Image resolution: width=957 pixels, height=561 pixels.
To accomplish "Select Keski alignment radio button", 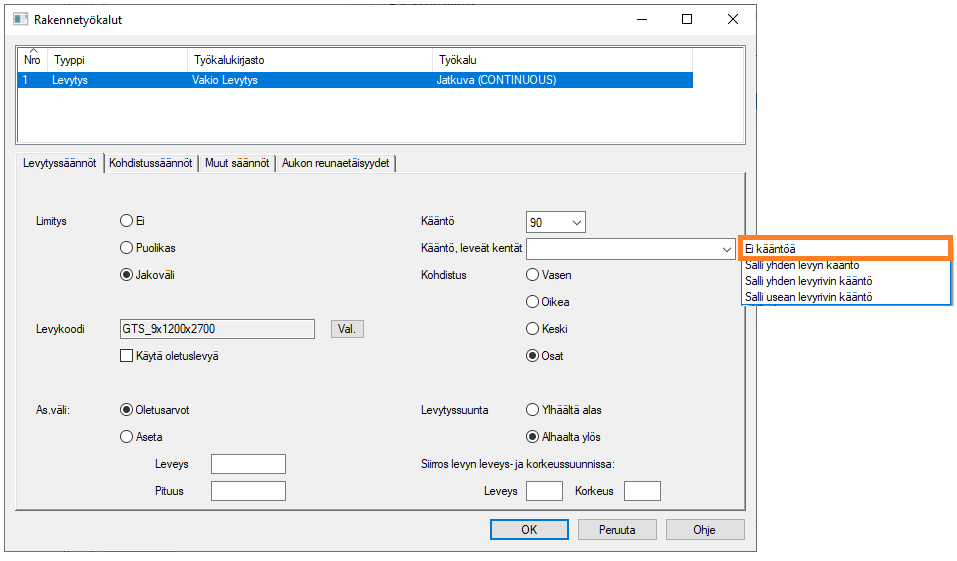I will click(x=532, y=329).
